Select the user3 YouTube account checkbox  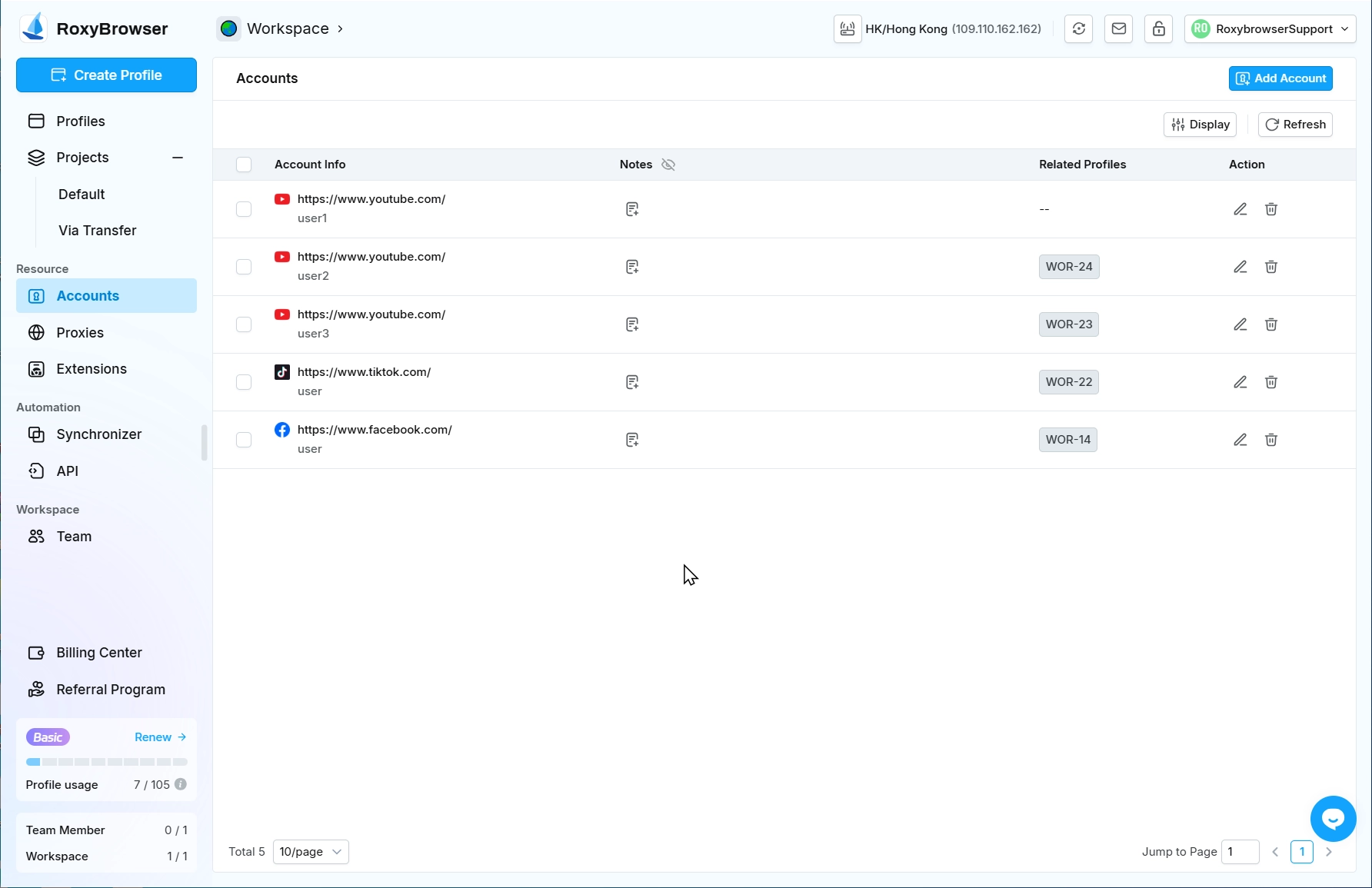pyautogui.click(x=244, y=324)
